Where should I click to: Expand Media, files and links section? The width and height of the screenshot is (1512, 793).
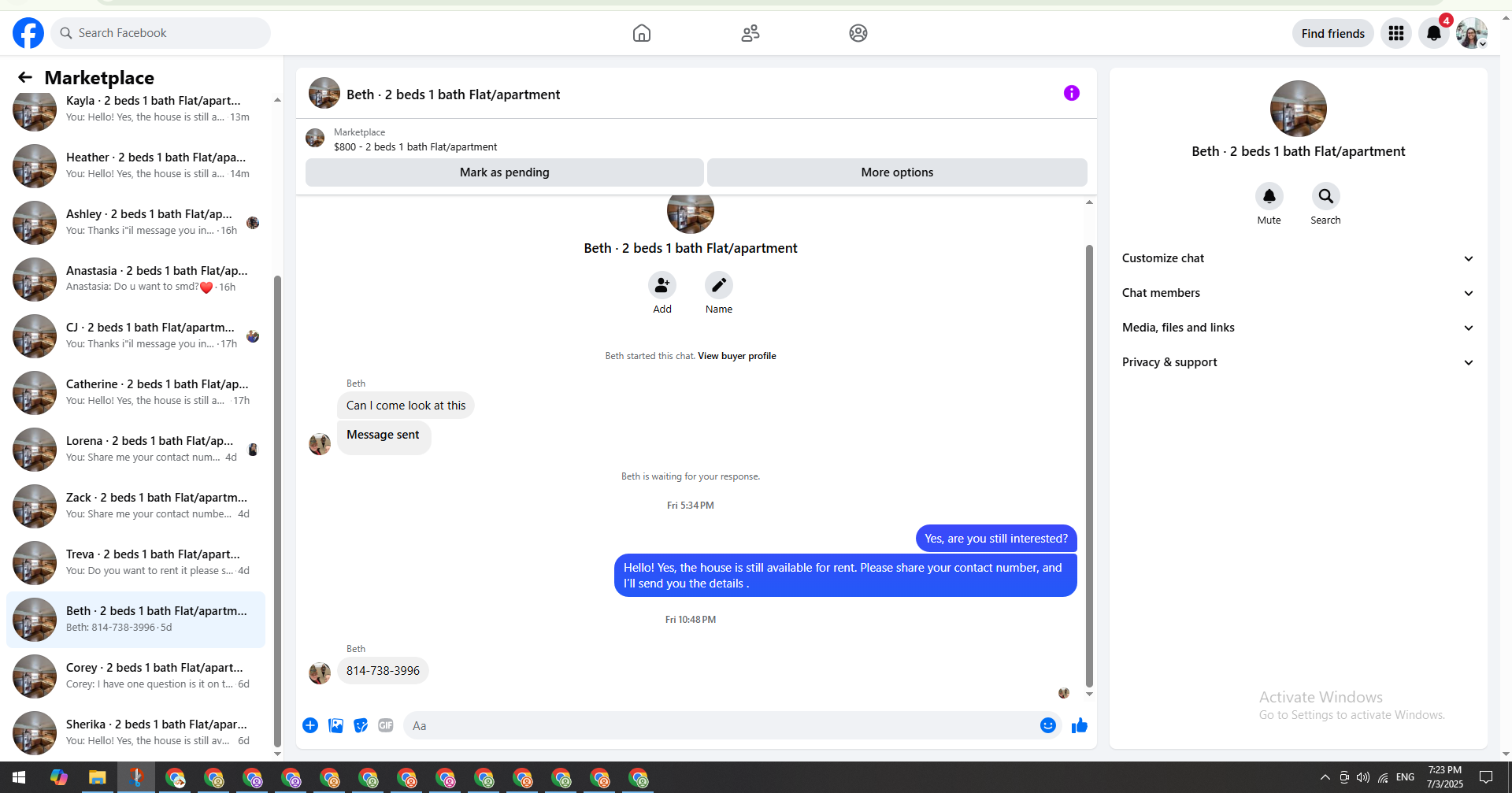pyautogui.click(x=1298, y=328)
